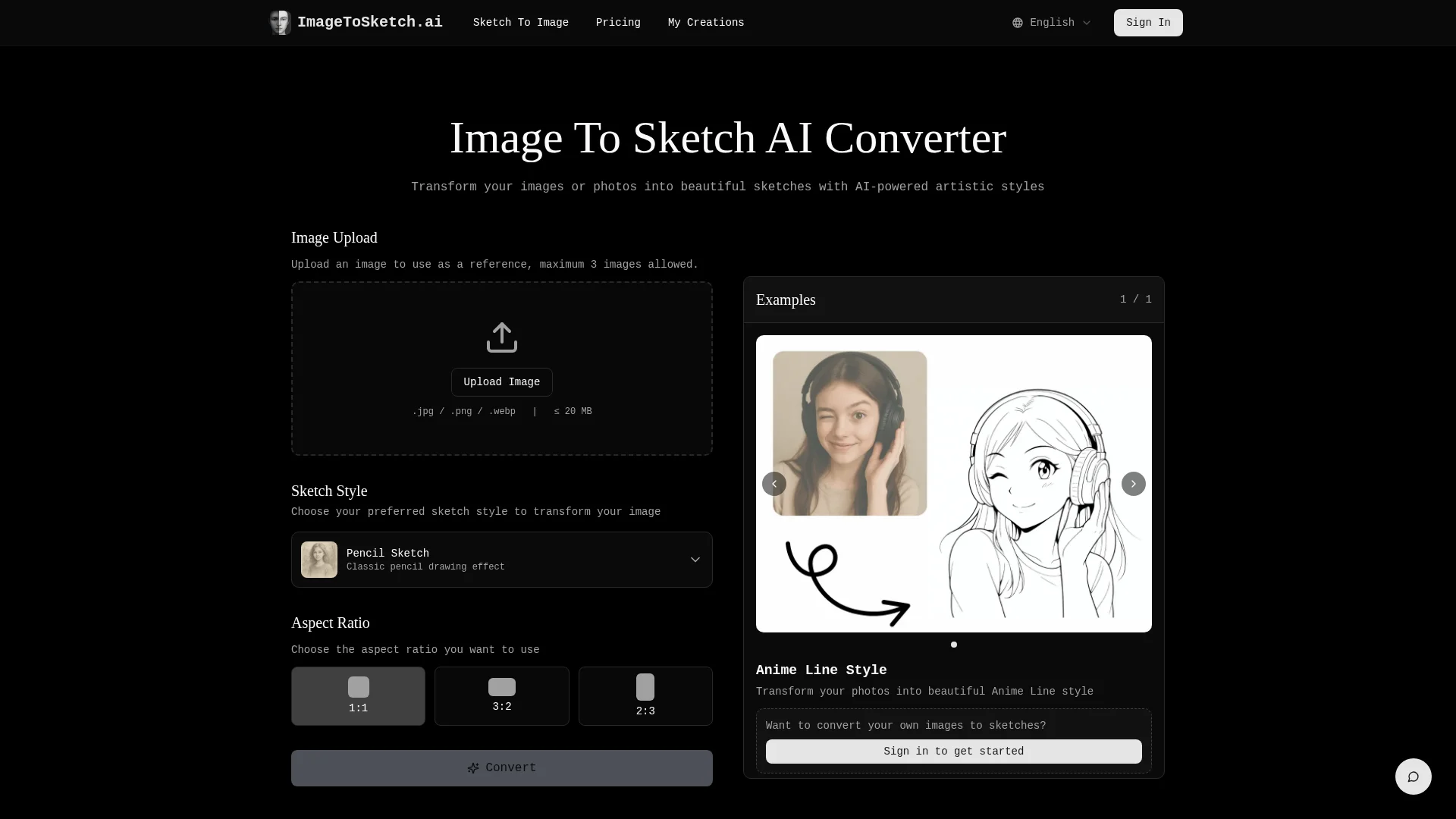Open the chat support bubble icon
The width and height of the screenshot is (1456, 819).
pyautogui.click(x=1413, y=777)
